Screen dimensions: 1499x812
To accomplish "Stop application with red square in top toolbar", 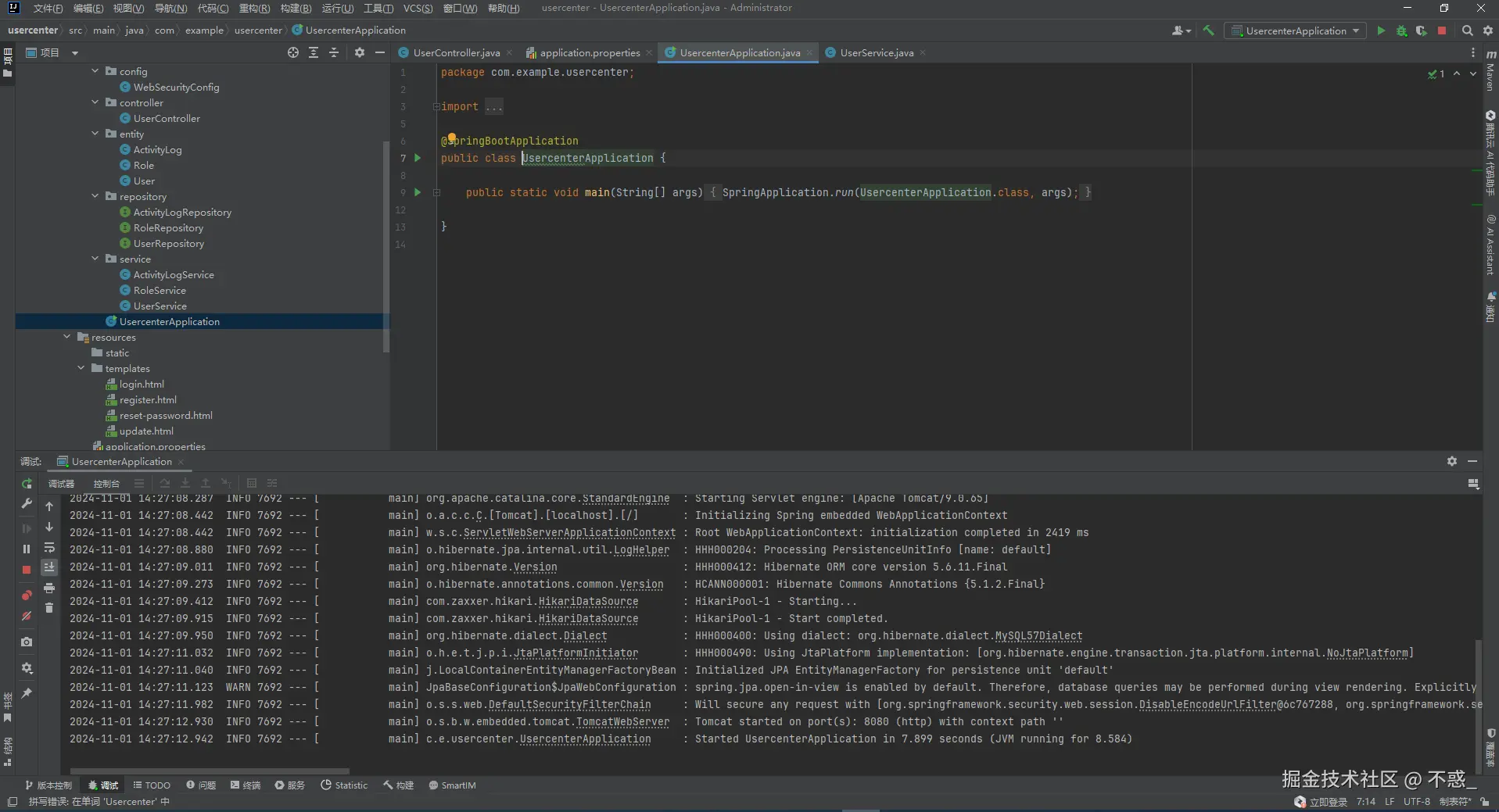I will pyautogui.click(x=1442, y=30).
